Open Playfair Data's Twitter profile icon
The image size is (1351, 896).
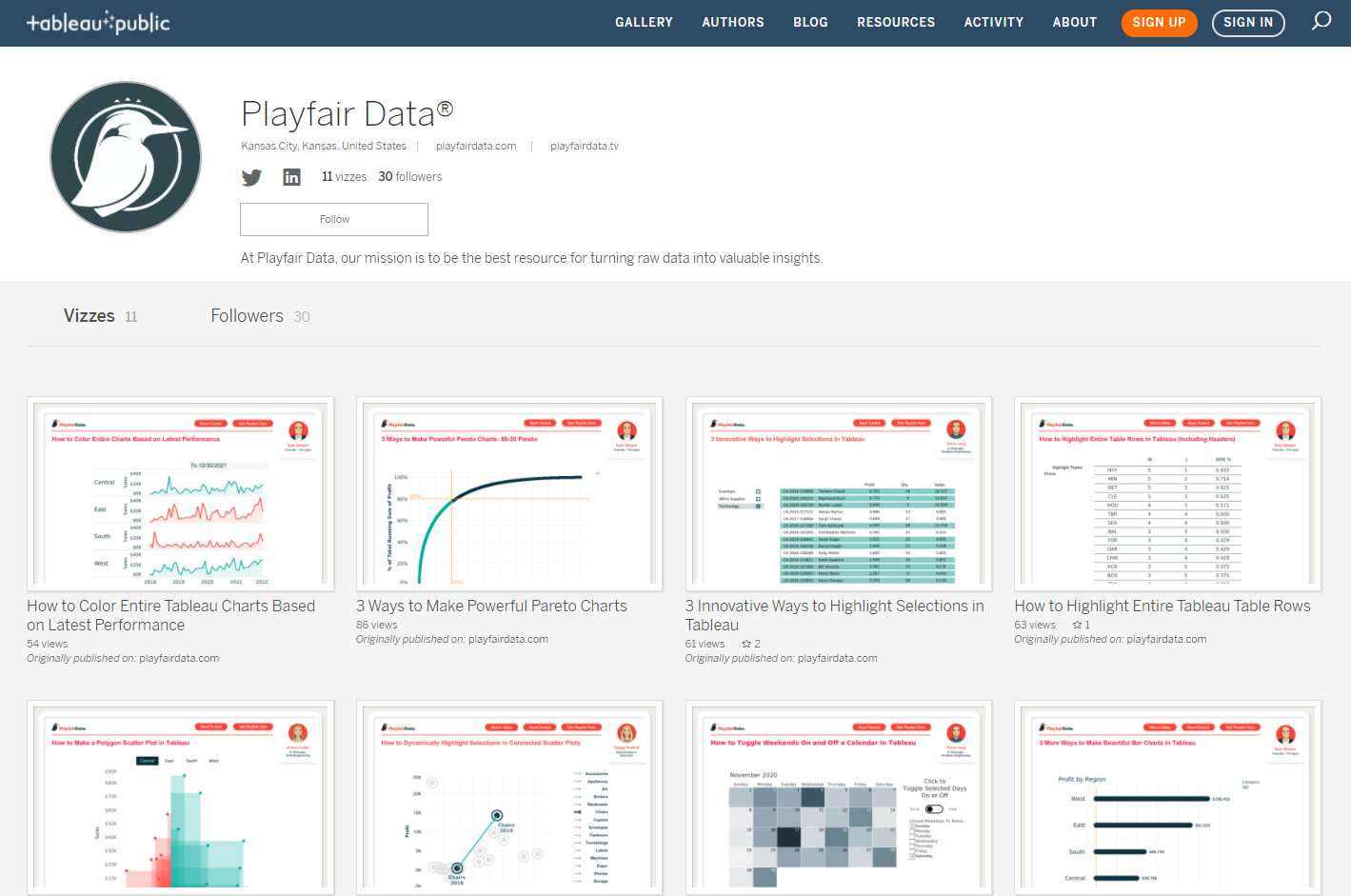[251, 177]
